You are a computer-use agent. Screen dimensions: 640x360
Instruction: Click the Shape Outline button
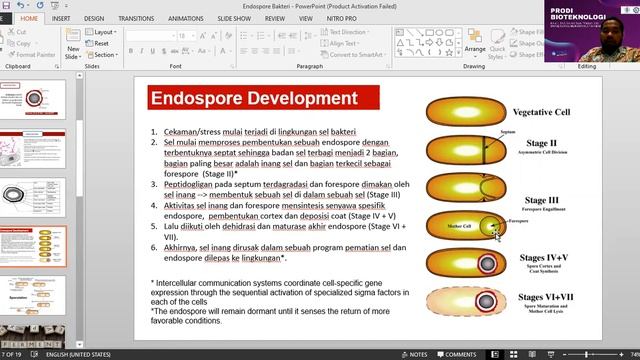(527, 43)
